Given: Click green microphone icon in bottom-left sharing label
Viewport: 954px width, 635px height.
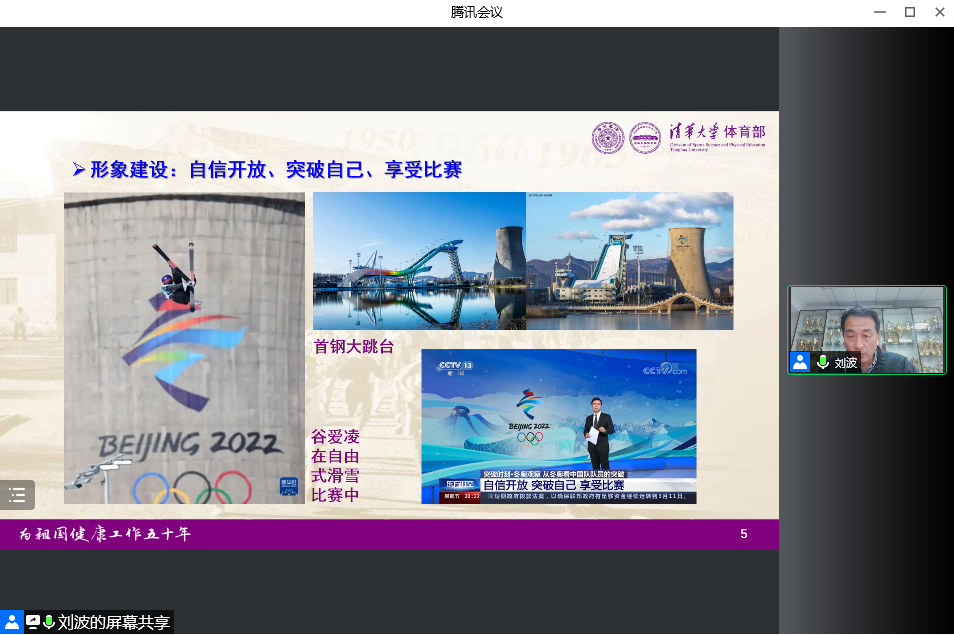Looking at the screenshot, I should (x=49, y=622).
